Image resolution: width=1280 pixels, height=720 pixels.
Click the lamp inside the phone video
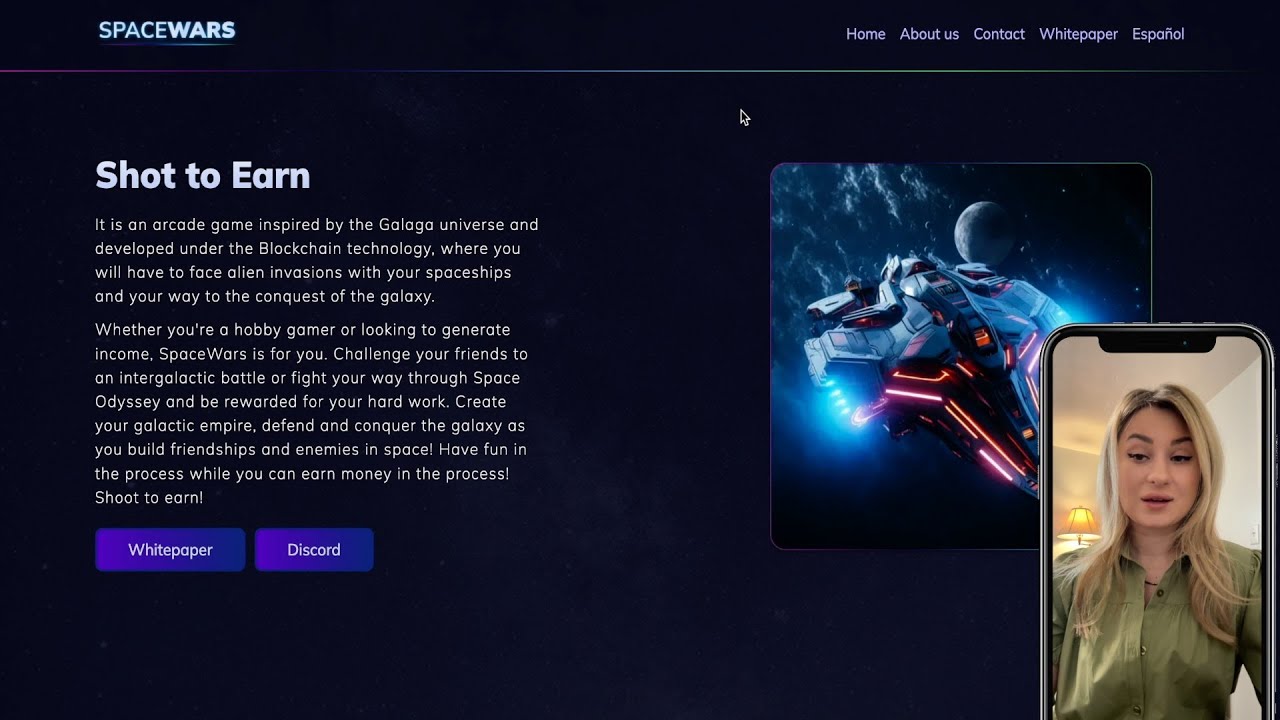[x=1078, y=525]
